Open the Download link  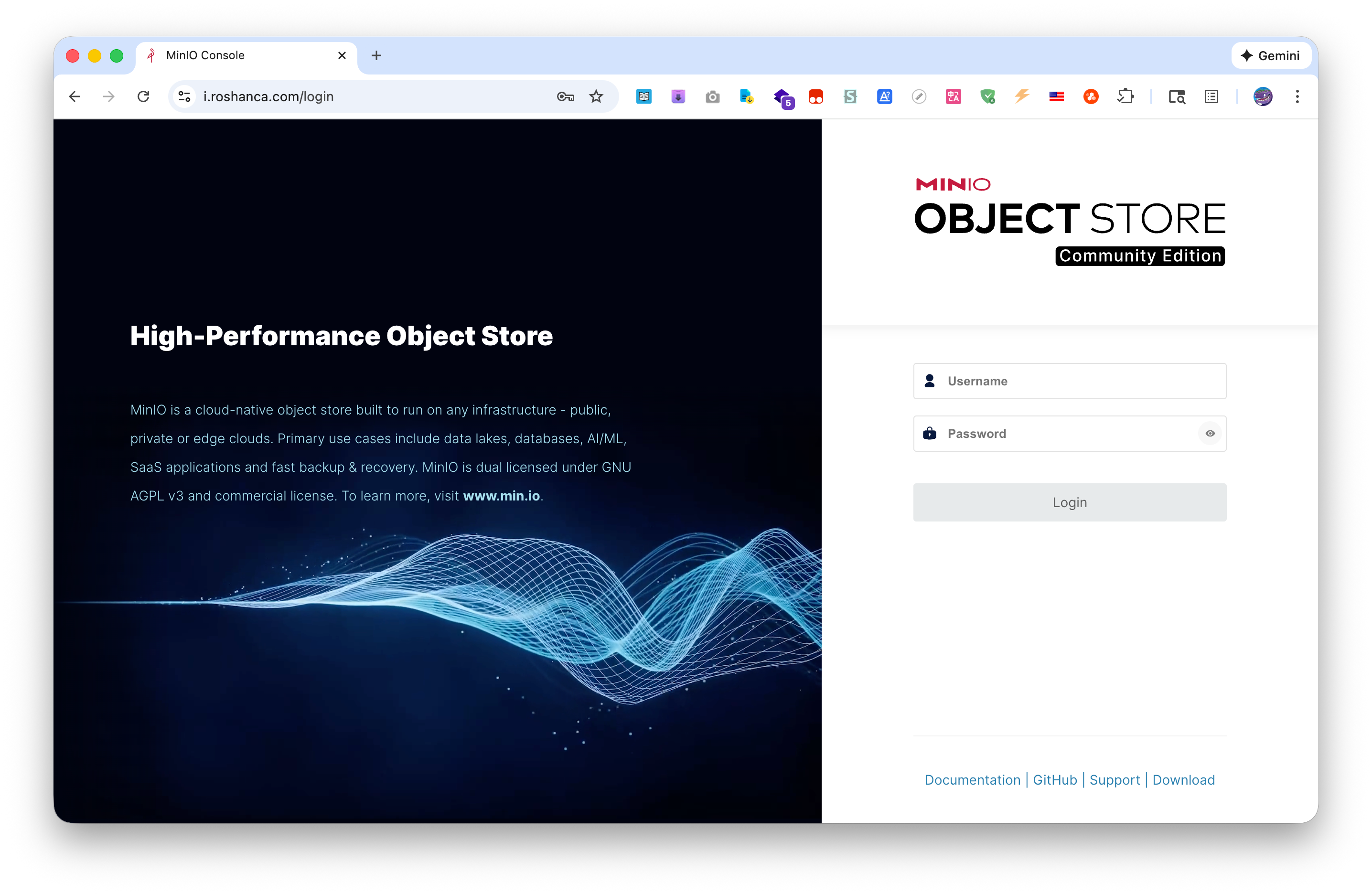(x=1183, y=780)
